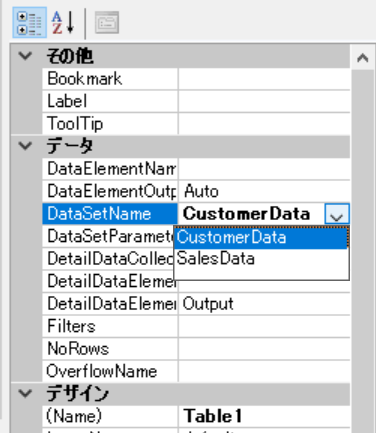Collapse the データ category
This screenshot has height=433, width=376.
25,146
